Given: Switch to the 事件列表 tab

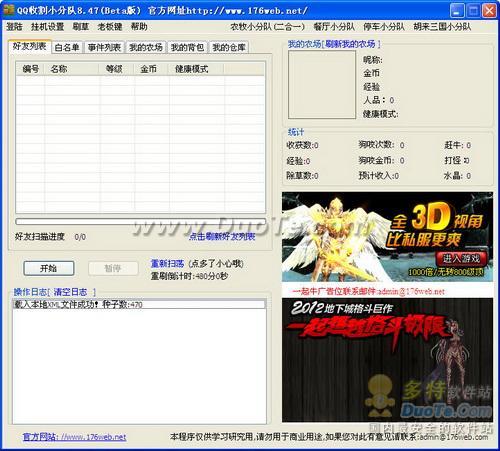Looking at the screenshot, I should pyautogui.click(x=104, y=48).
